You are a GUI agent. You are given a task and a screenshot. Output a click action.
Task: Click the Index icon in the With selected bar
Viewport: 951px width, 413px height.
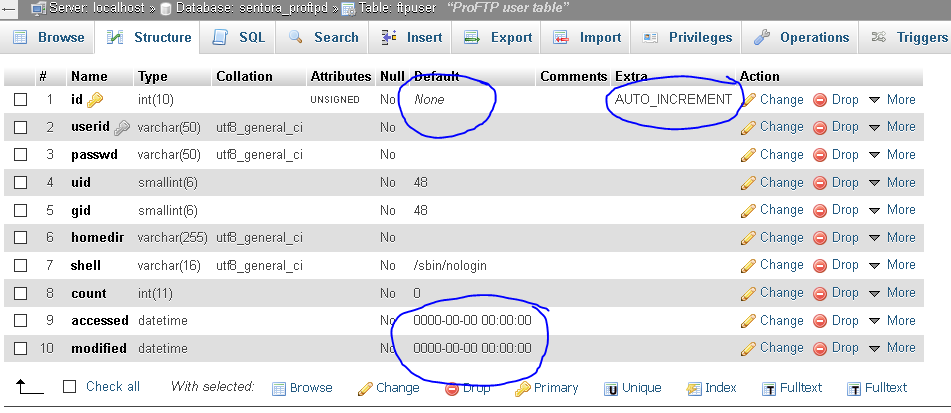tap(694, 389)
